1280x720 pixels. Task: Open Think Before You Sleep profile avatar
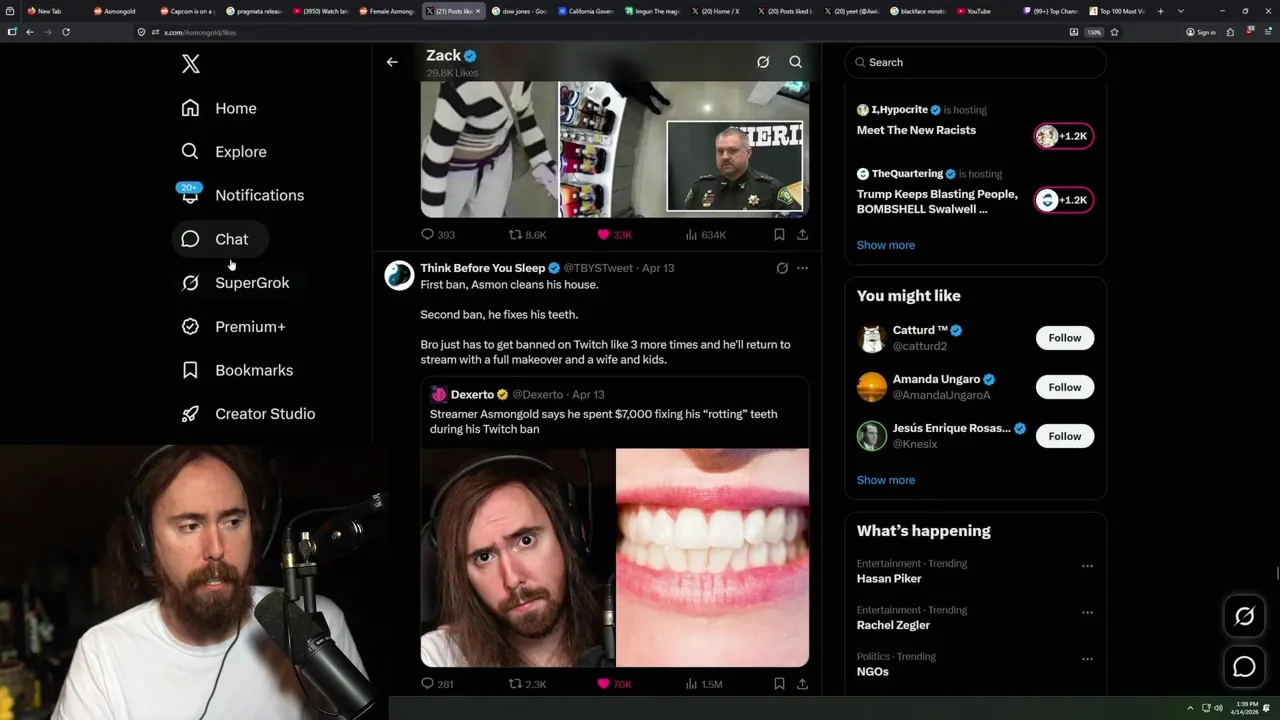click(399, 275)
